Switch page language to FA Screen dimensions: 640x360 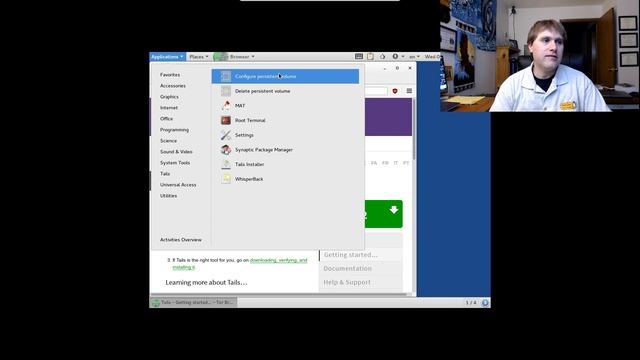[374, 163]
